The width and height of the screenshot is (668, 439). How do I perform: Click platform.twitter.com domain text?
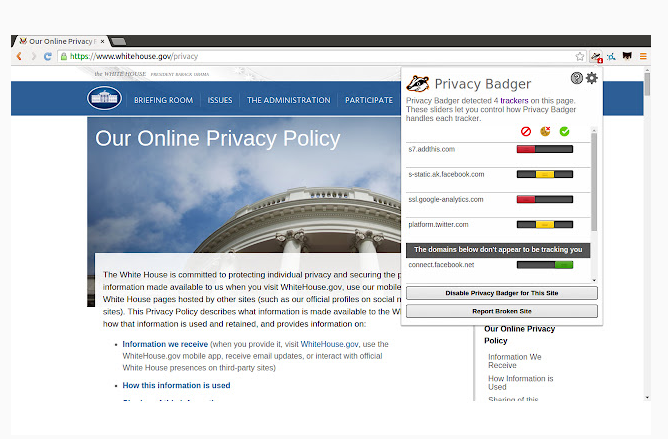pyautogui.click(x=438, y=225)
